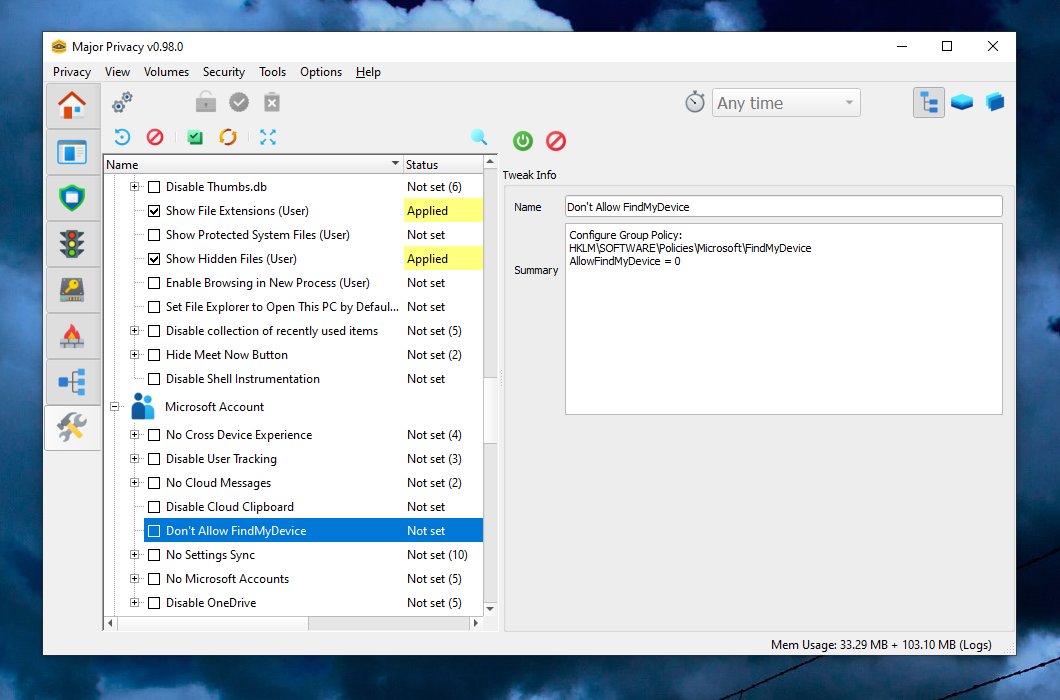
Task: Open the View menu
Action: 117,72
